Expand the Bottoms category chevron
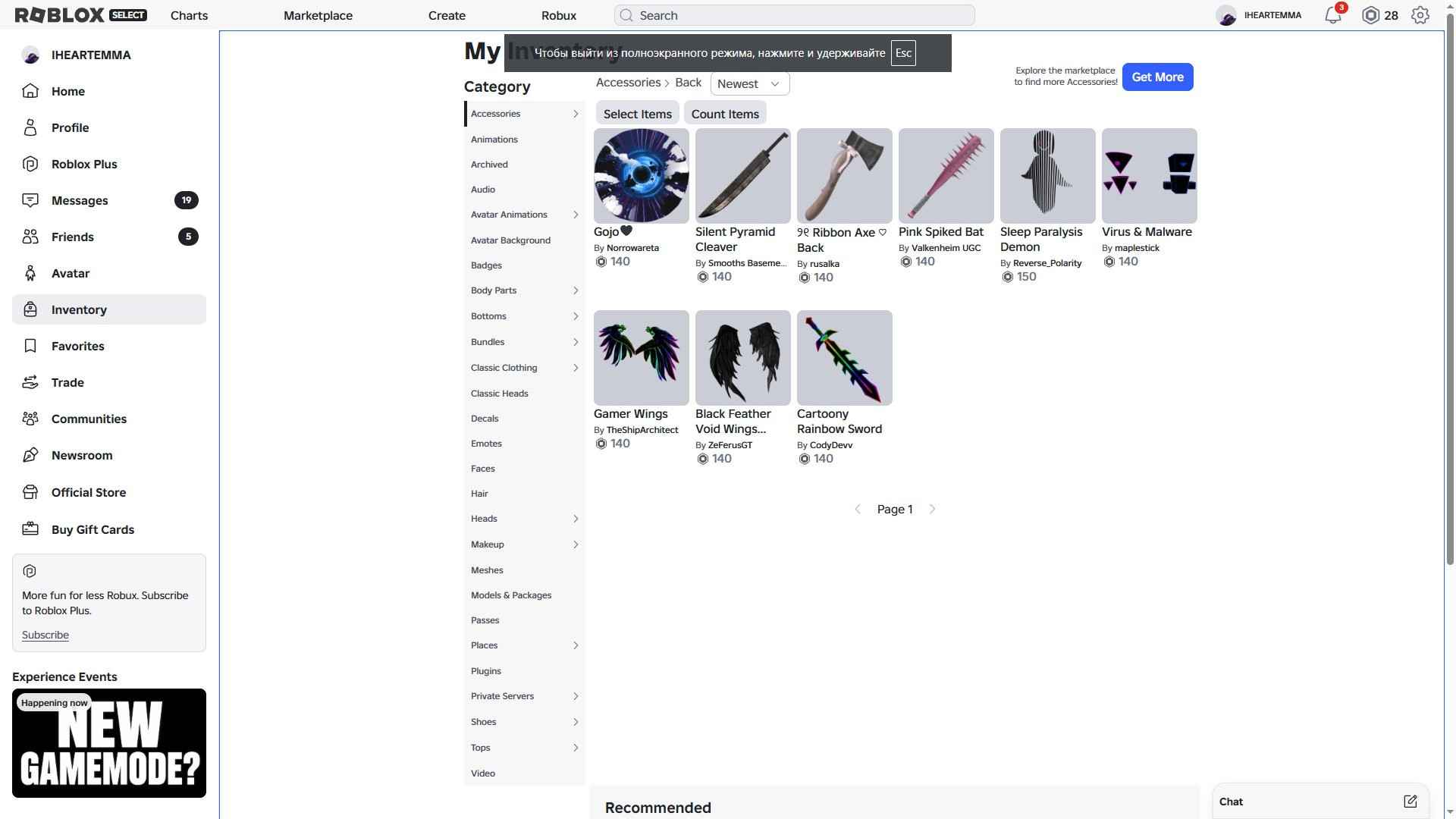This screenshot has width=1456, height=819. click(576, 316)
